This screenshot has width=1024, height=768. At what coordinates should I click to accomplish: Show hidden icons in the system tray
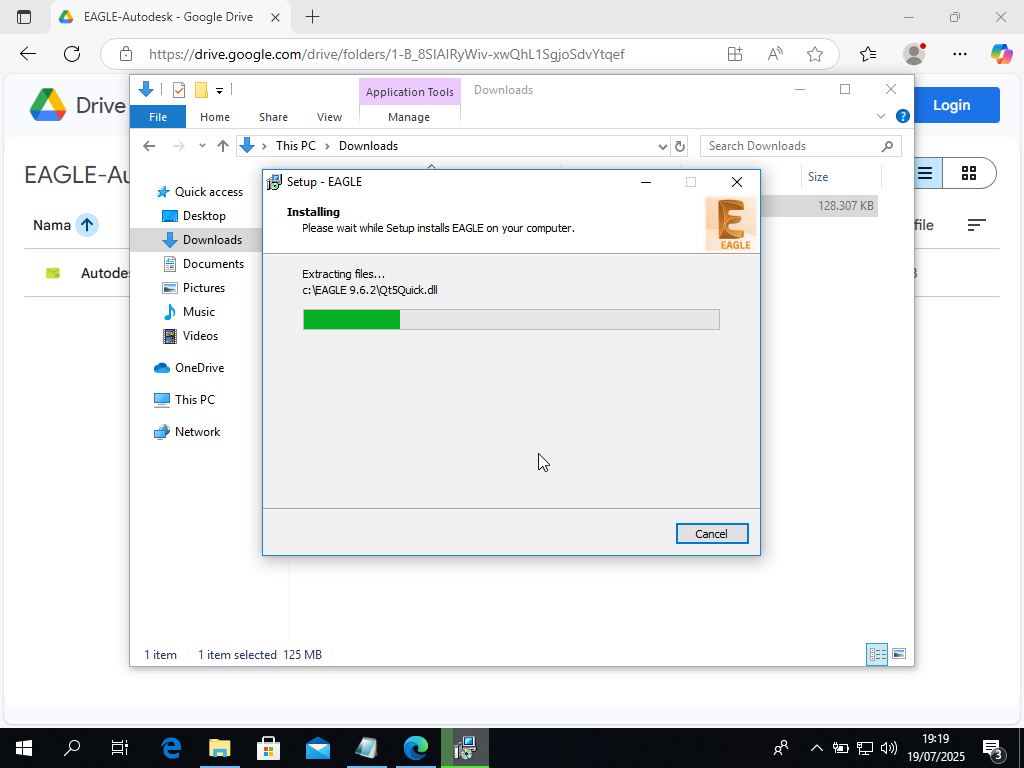point(817,747)
